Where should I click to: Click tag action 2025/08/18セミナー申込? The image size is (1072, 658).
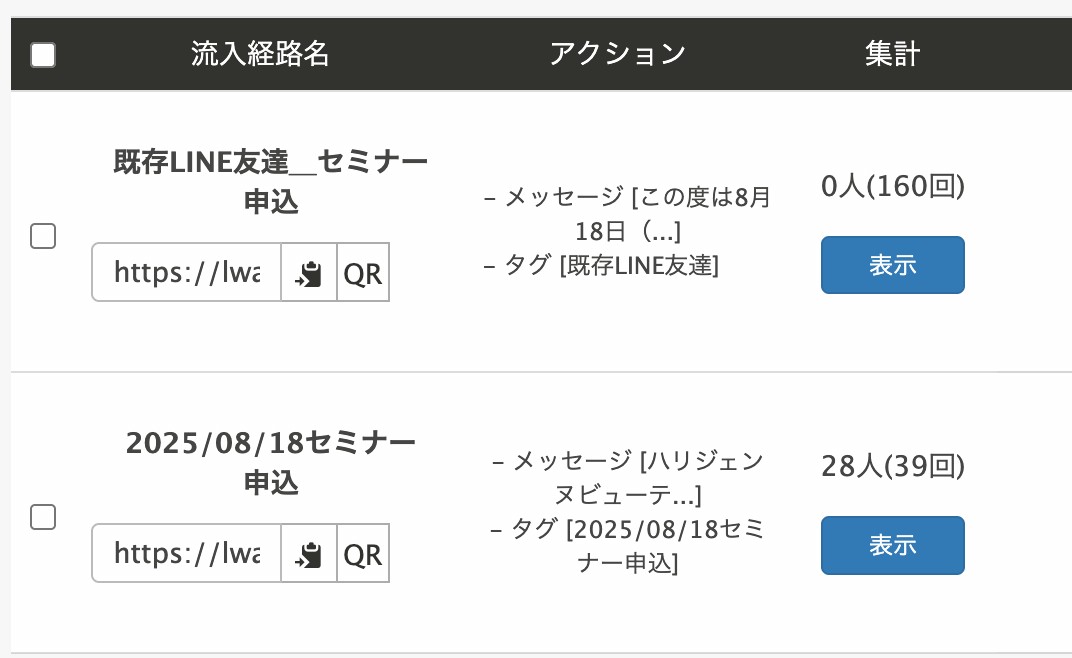[628, 546]
